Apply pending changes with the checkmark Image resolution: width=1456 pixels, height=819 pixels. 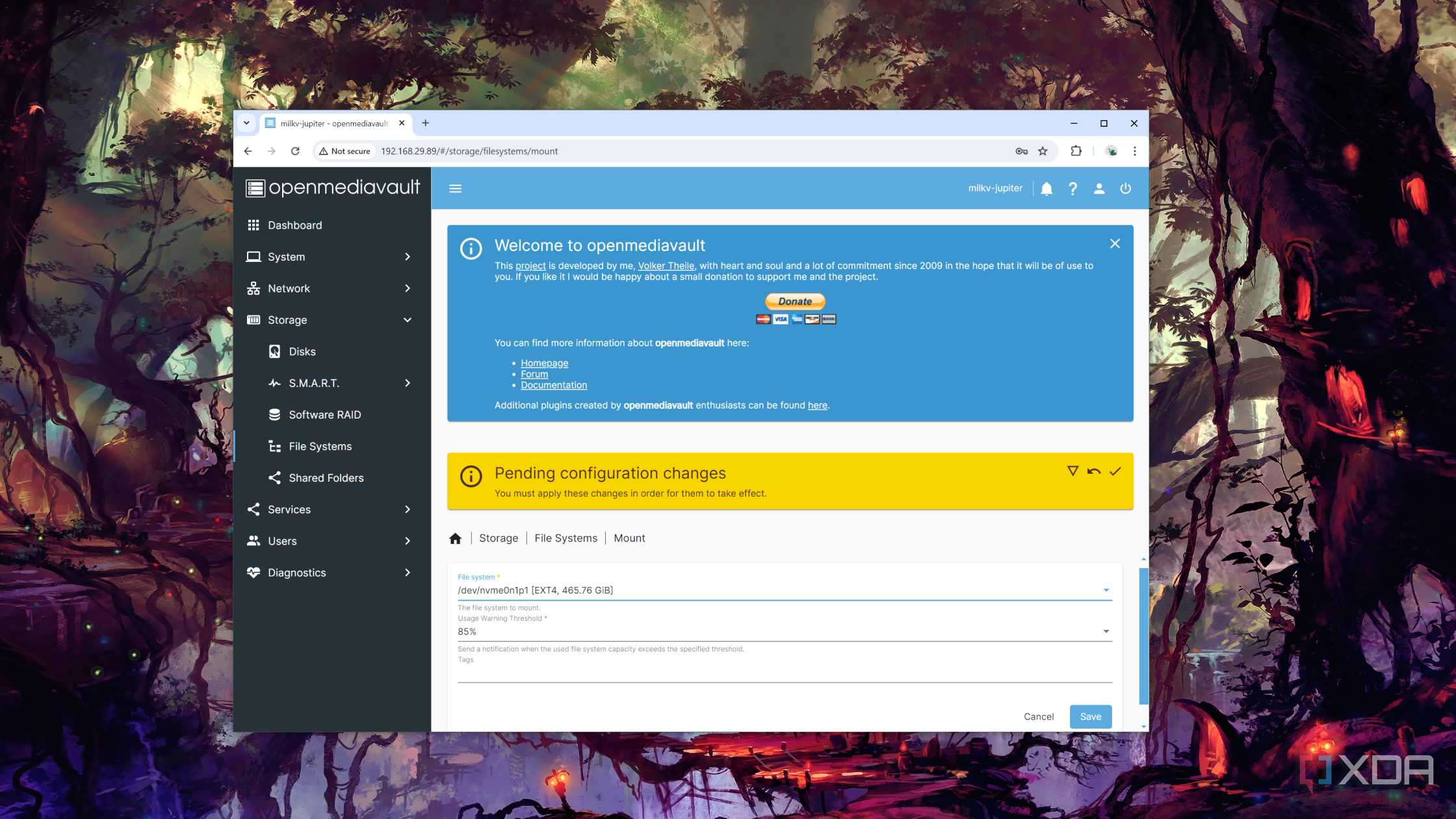pyautogui.click(x=1115, y=471)
